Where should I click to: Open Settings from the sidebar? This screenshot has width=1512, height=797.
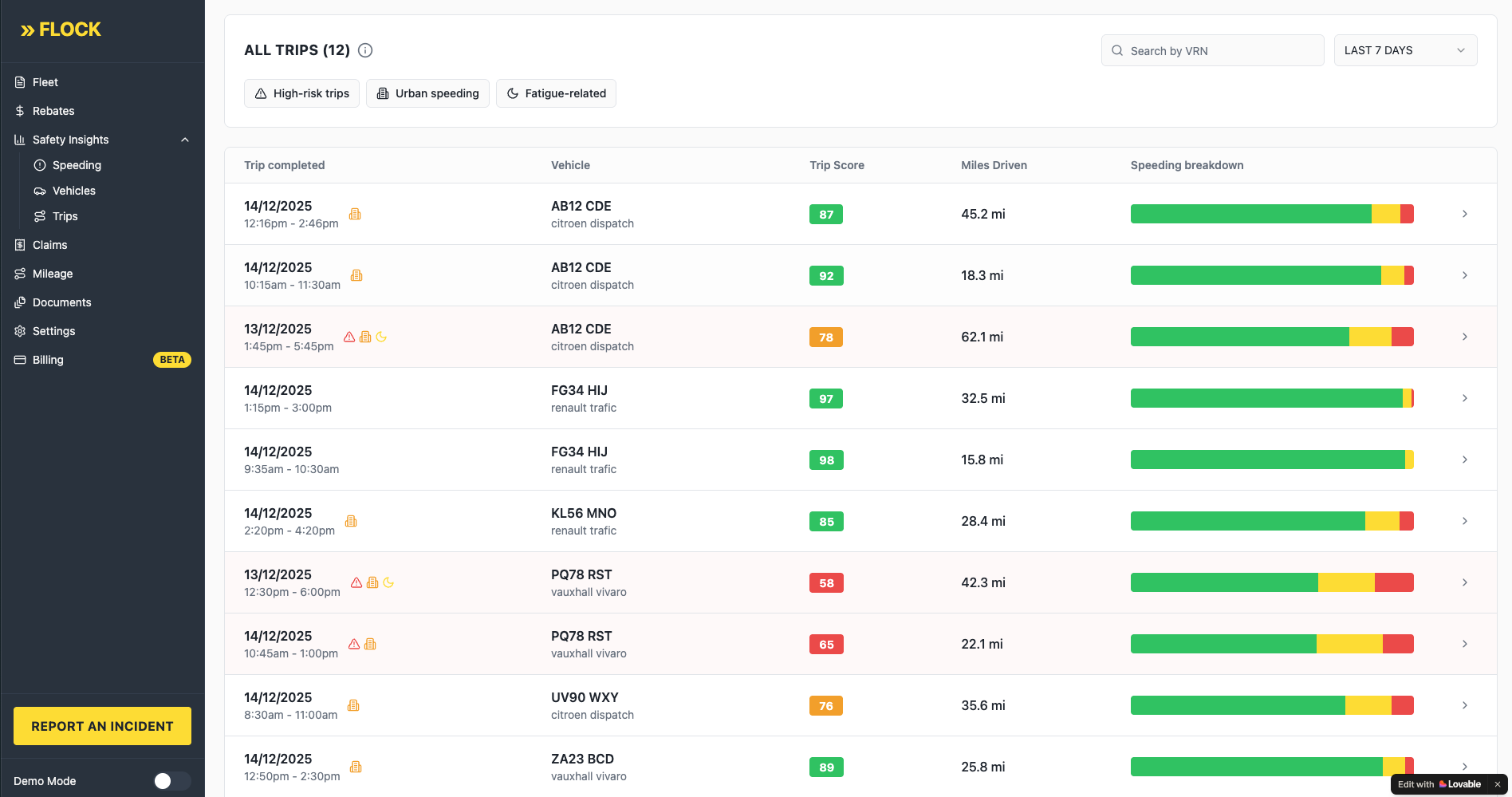pos(53,331)
